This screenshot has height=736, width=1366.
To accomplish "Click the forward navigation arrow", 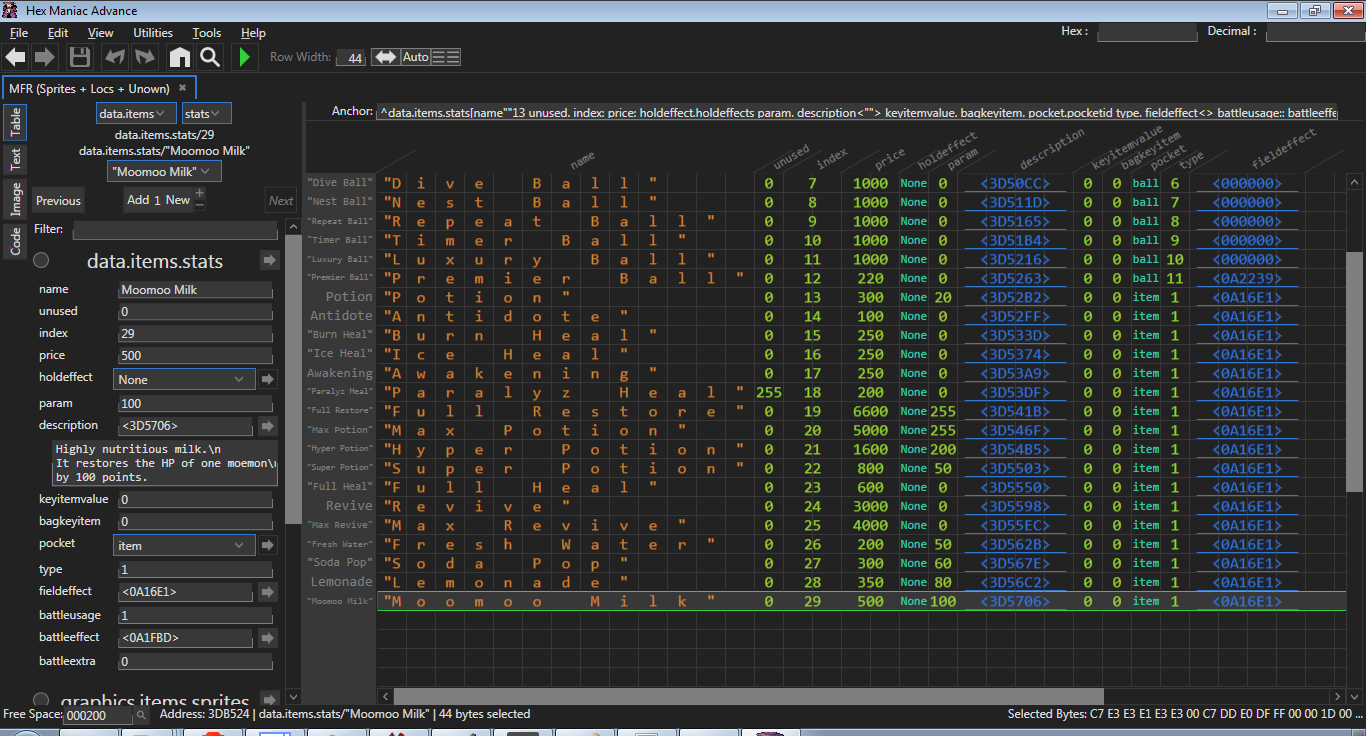I will pos(45,57).
